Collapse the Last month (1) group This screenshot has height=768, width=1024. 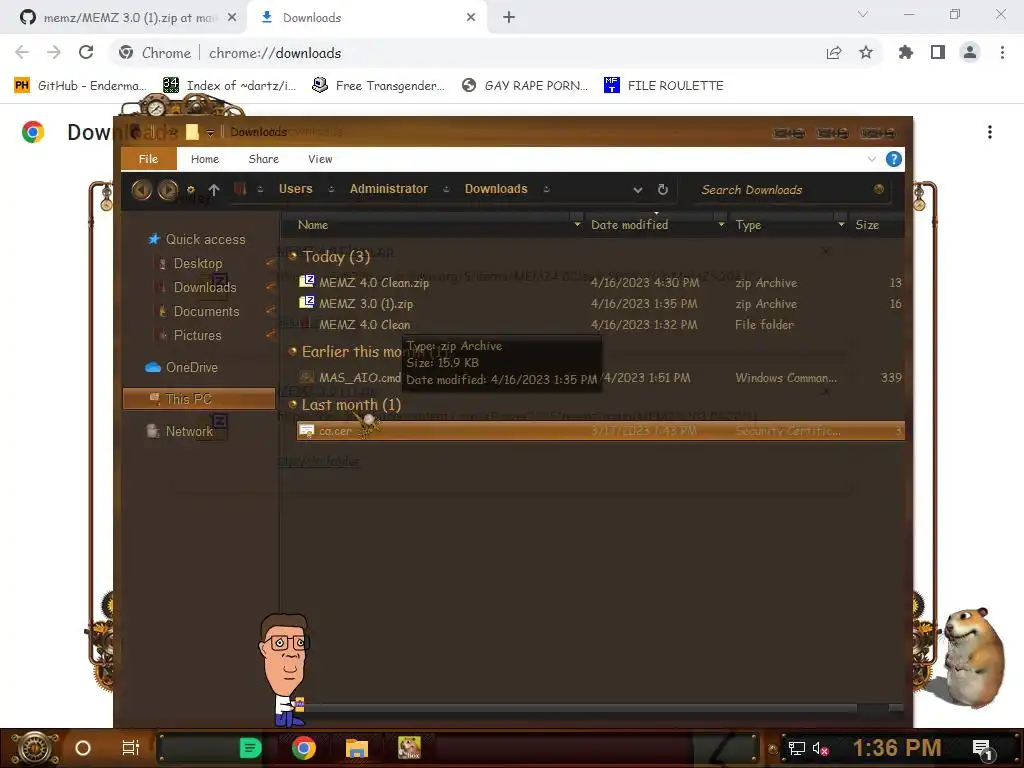[293, 405]
